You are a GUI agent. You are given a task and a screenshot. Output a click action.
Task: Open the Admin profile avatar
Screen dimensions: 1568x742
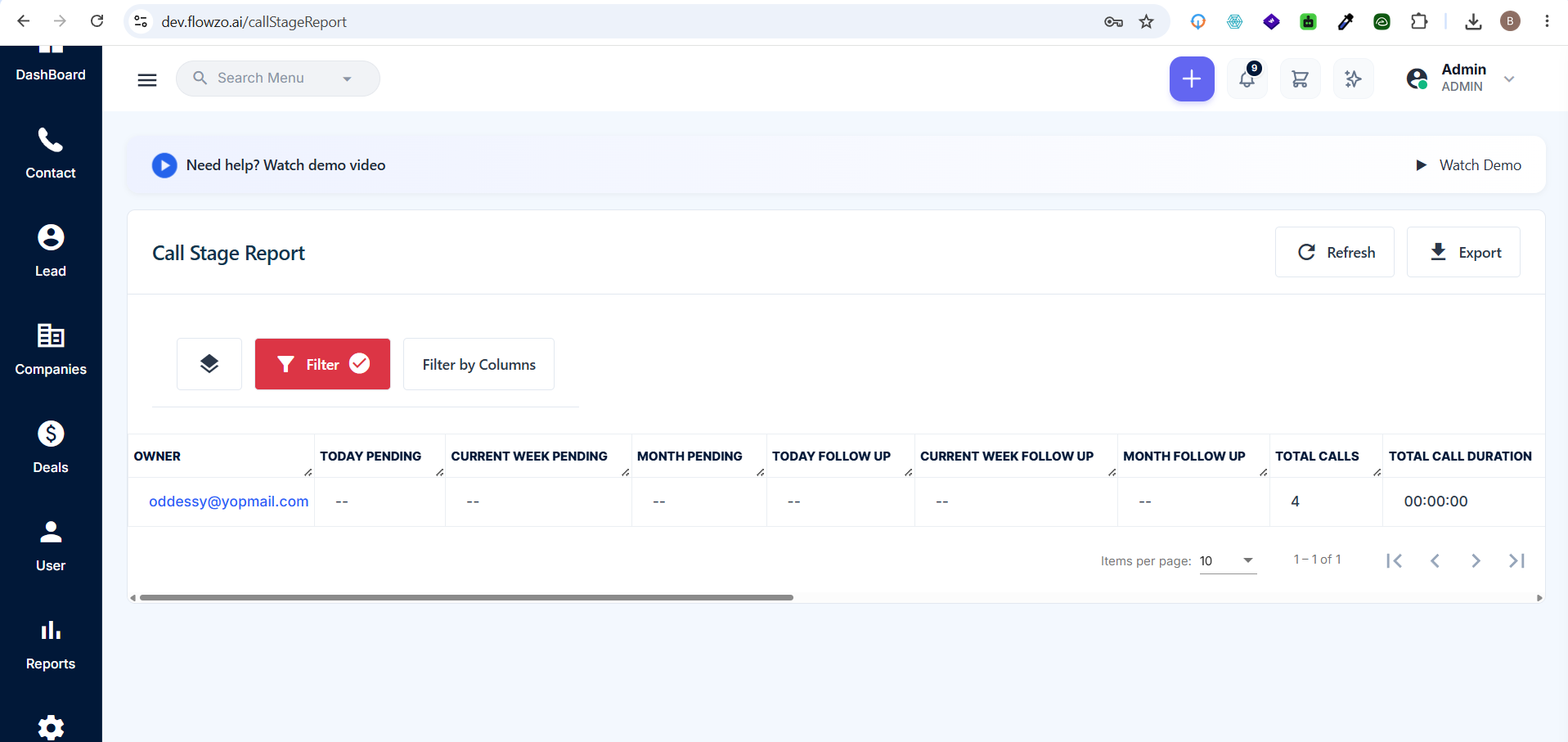[1417, 79]
